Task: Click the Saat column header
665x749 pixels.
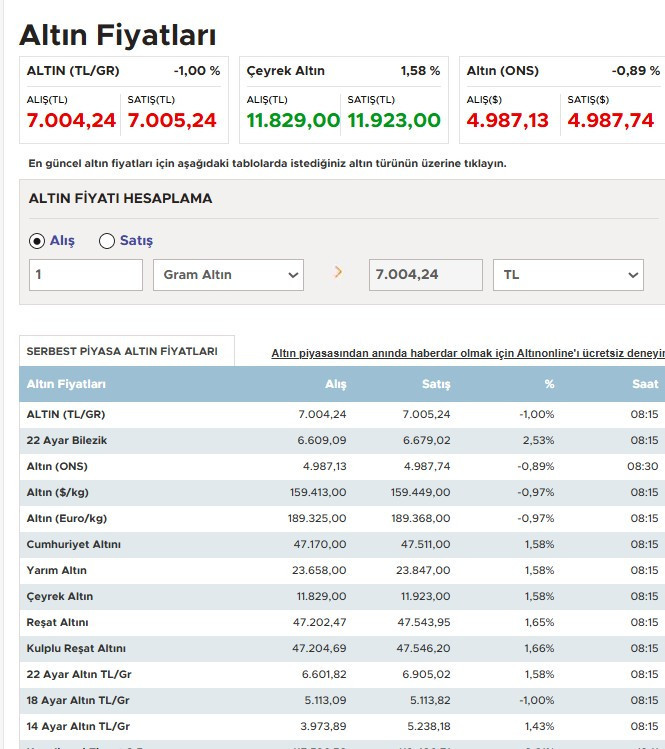Action: coord(644,384)
